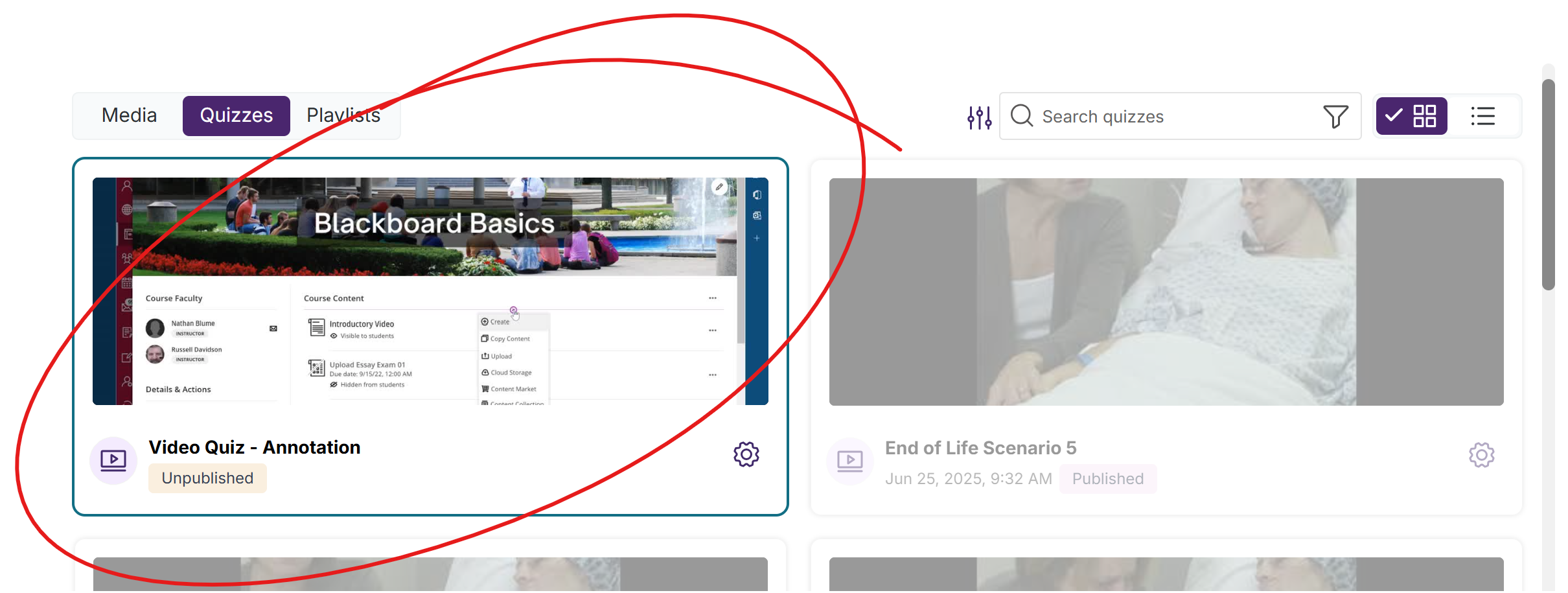Open gear settings for Video Quiz - Annotation
This screenshot has height=593, width=1568.
(746, 454)
